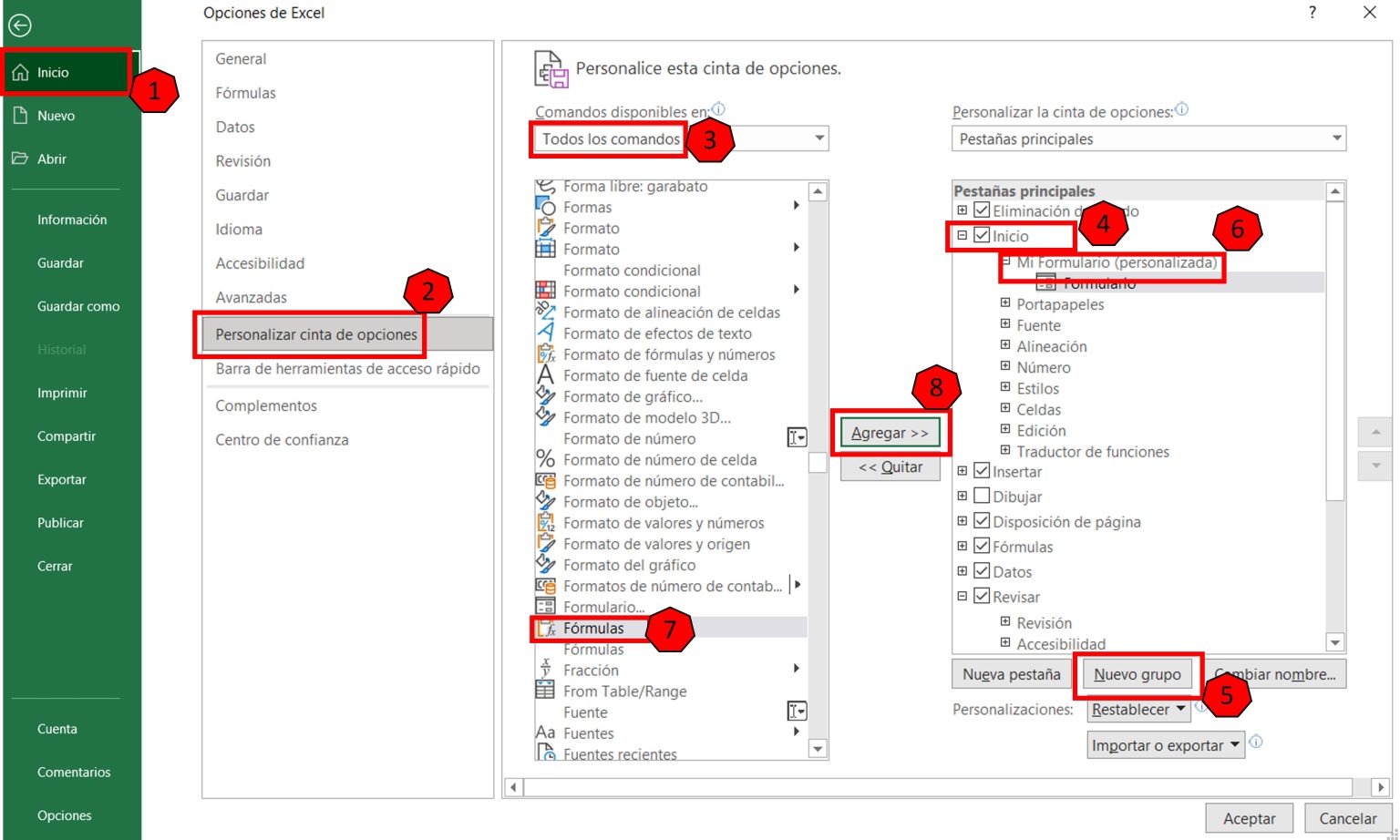Uncheck the Inicio tab checkbox
Image resolution: width=1400 pixels, height=840 pixels.
pyautogui.click(x=982, y=236)
